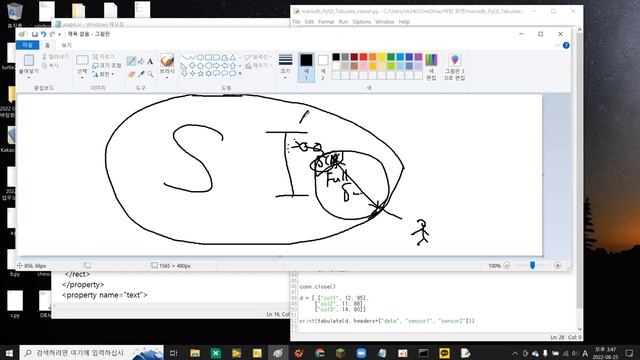Pick the green color swatch in palette
This screenshot has height=360, width=640.
[x=391, y=57]
